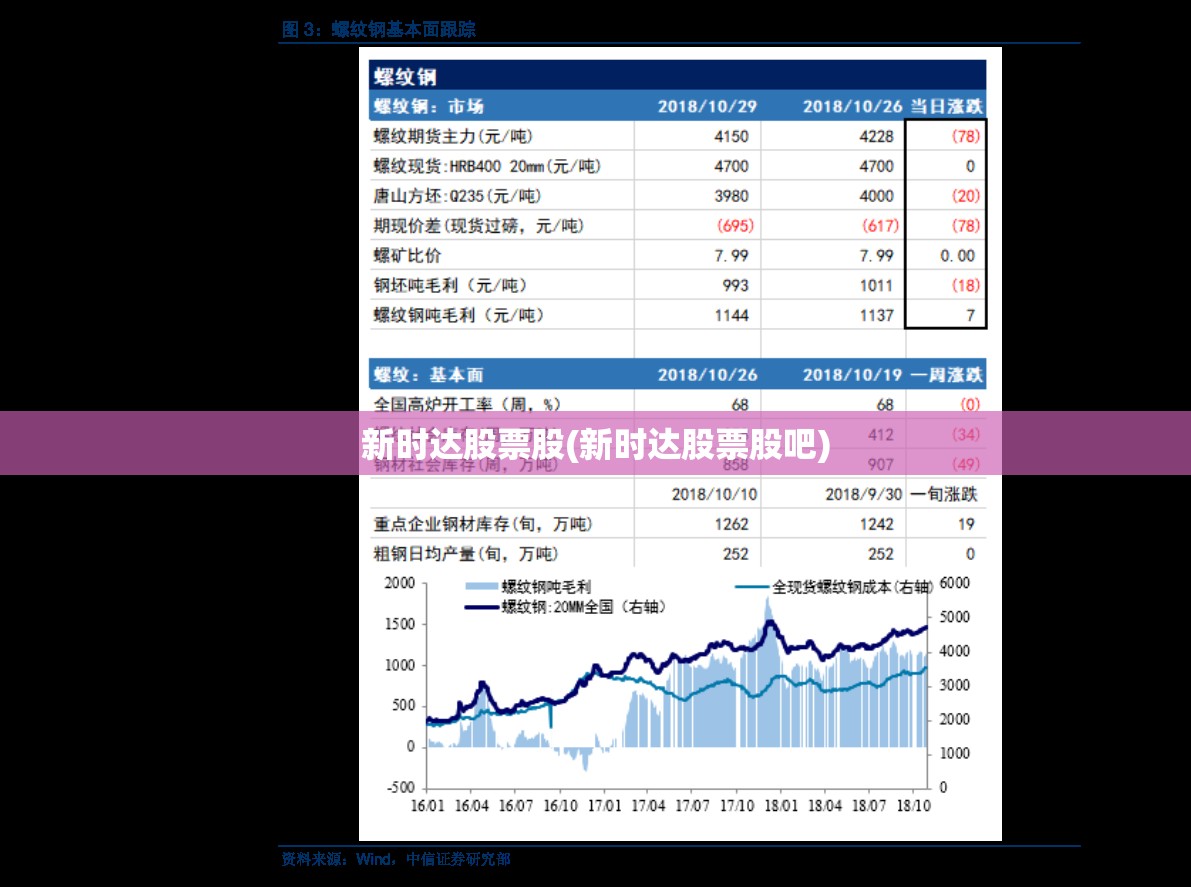Click the 17/07 x-axis date label
This screenshot has height=887, width=1191.
coord(692,806)
